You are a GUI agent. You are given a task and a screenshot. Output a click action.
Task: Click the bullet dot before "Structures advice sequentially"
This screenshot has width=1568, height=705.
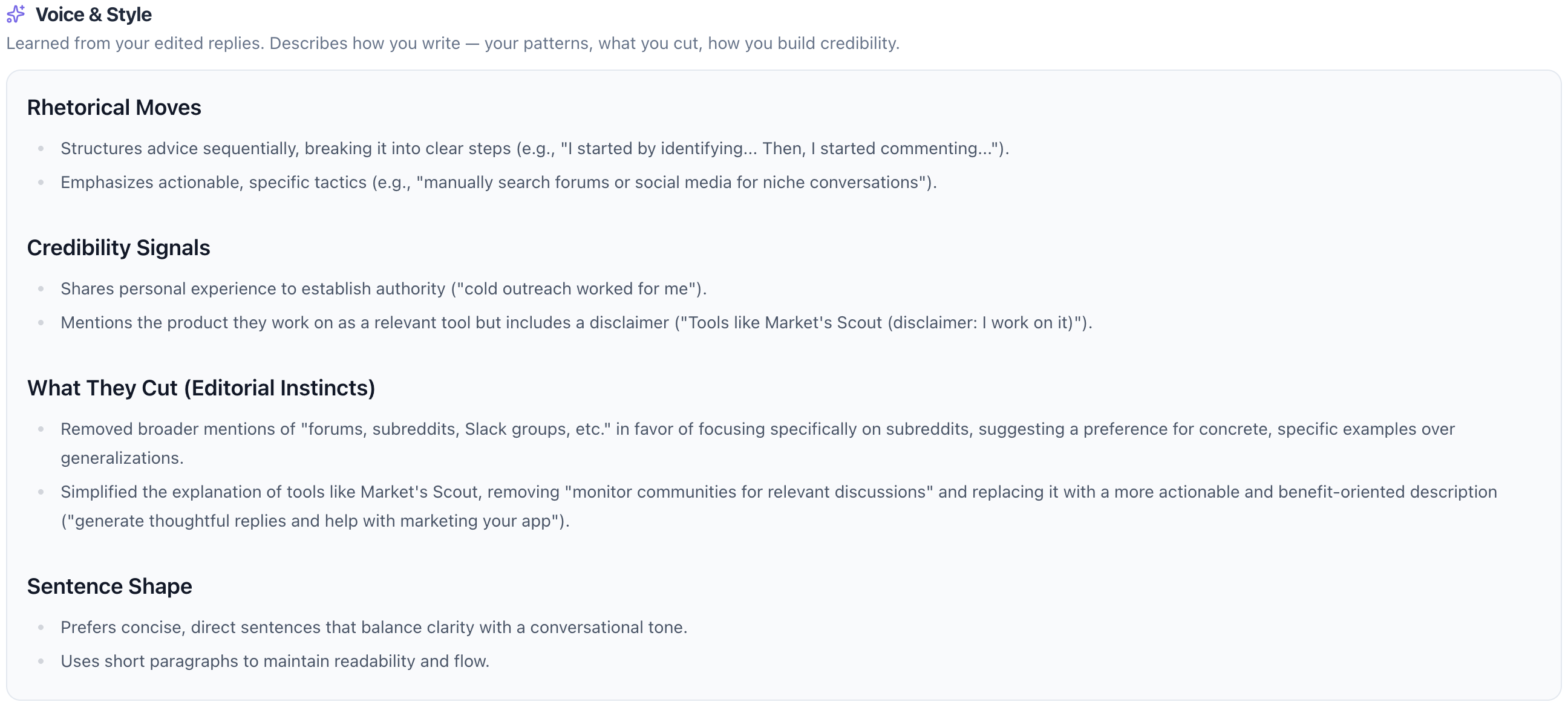tap(41, 148)
